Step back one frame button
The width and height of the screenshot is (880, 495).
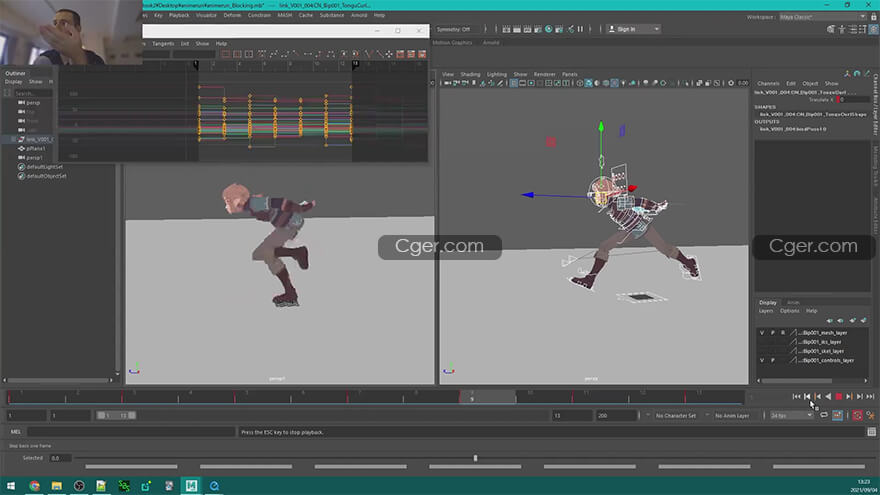click(x=807, y=396)
